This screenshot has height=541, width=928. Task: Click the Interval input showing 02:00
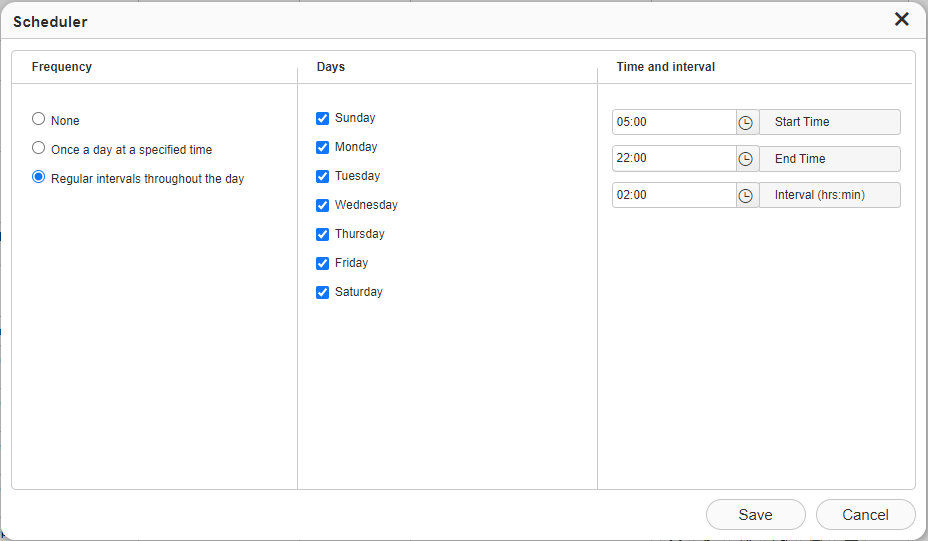click(x=674, y=195)
